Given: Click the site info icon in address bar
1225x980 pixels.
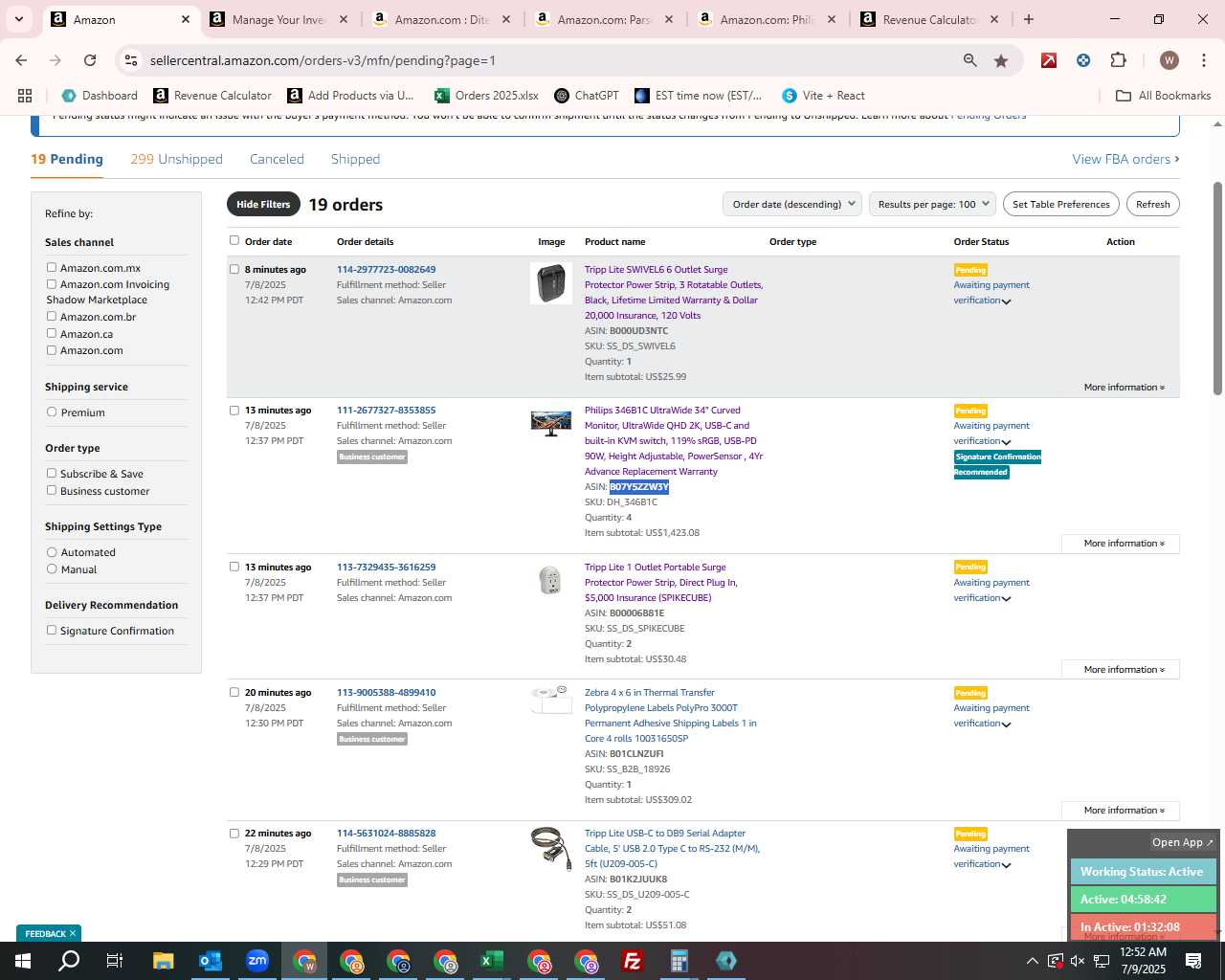Looking at the screenshot, I should (132, 60).
